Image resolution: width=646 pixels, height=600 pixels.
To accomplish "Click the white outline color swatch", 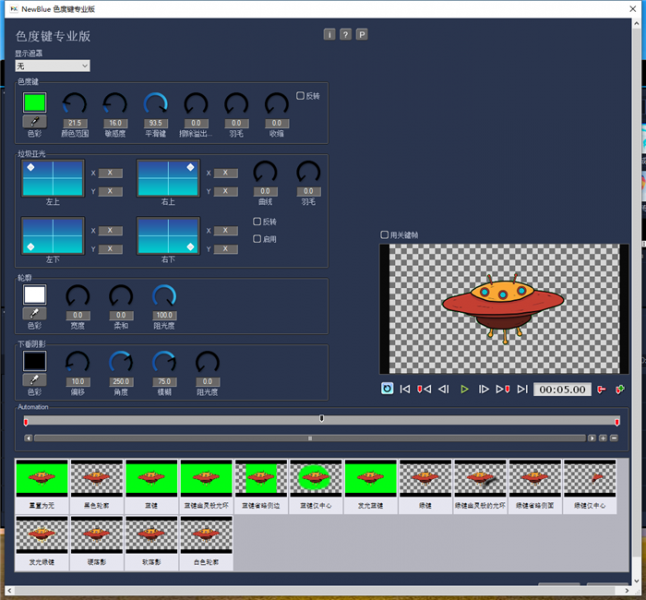I will tap(35, 295).
